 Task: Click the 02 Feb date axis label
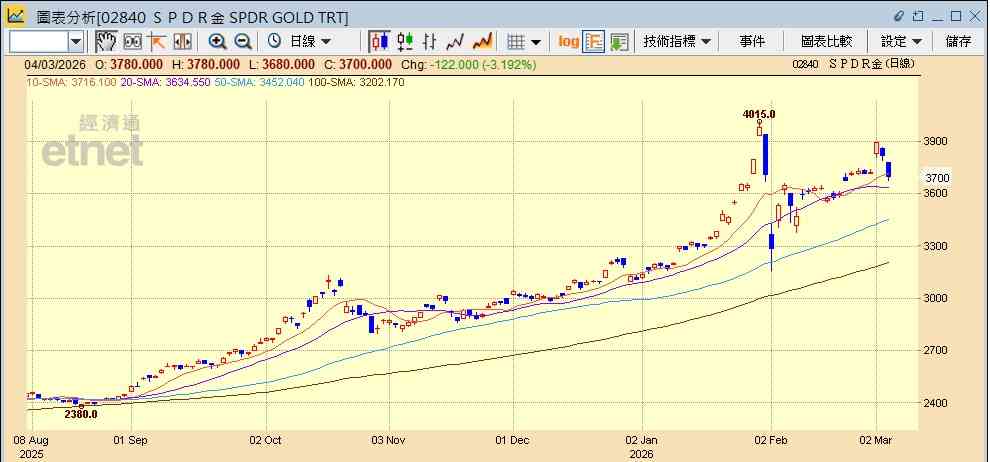click(x=772, y=440)
